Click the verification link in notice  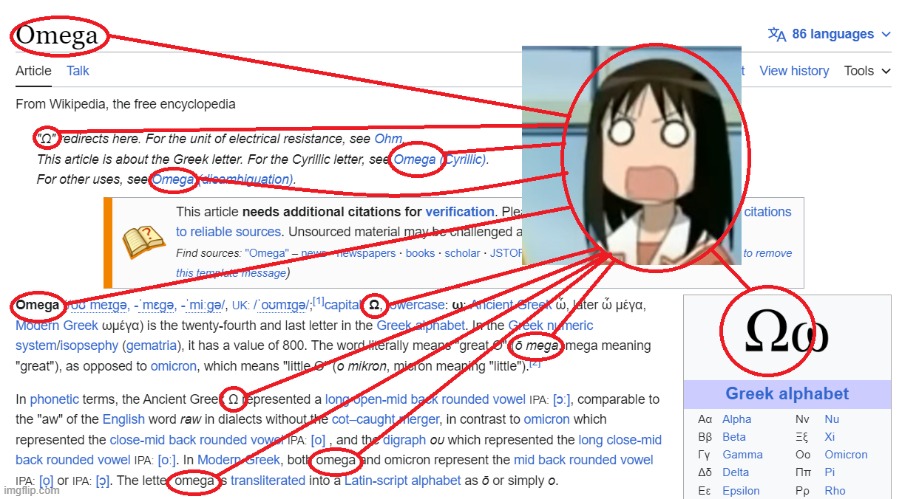click(460, 212)
